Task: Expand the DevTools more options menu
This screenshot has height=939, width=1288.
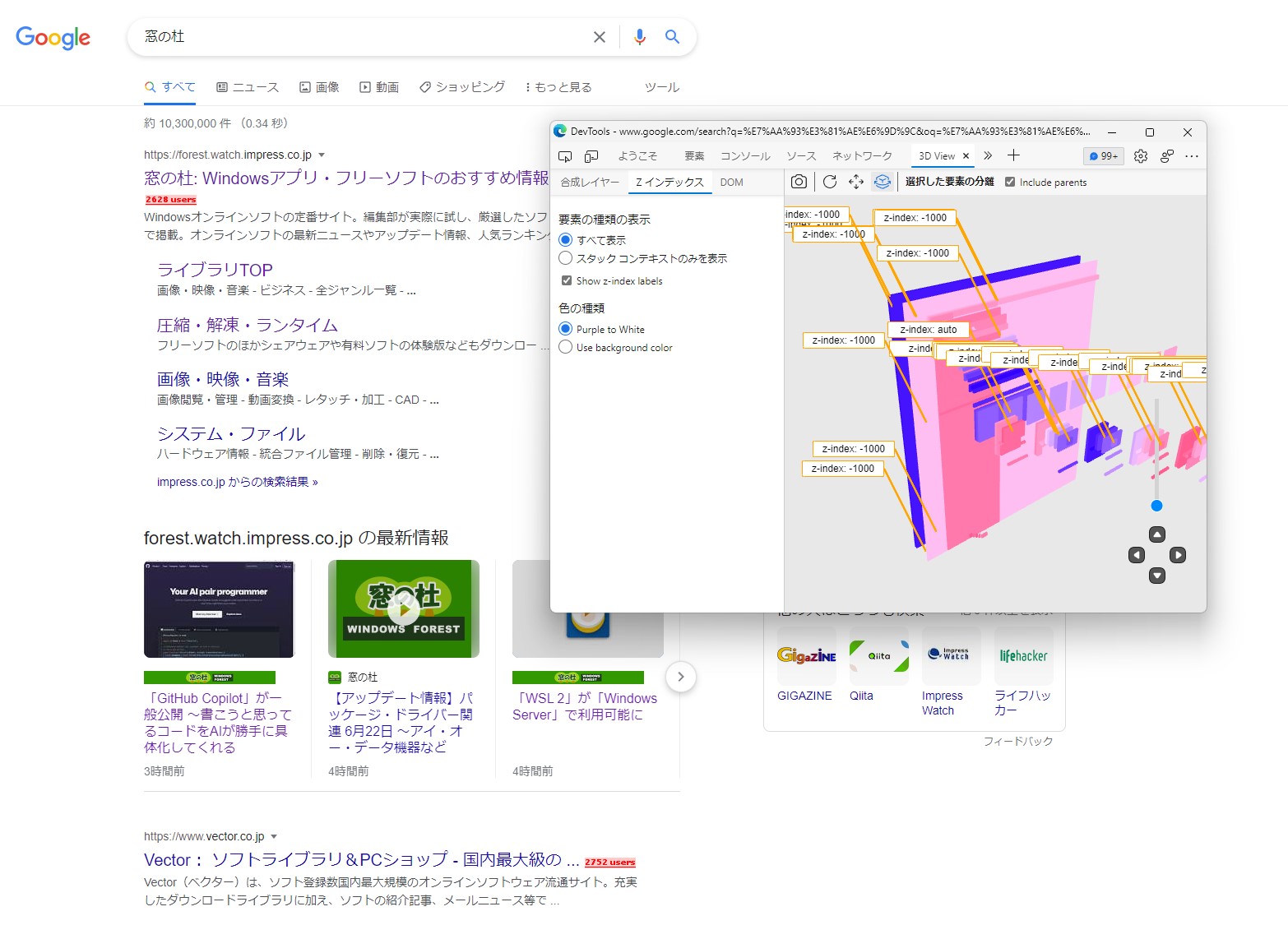Action: pyautogui.click(x=1192, y=156)
